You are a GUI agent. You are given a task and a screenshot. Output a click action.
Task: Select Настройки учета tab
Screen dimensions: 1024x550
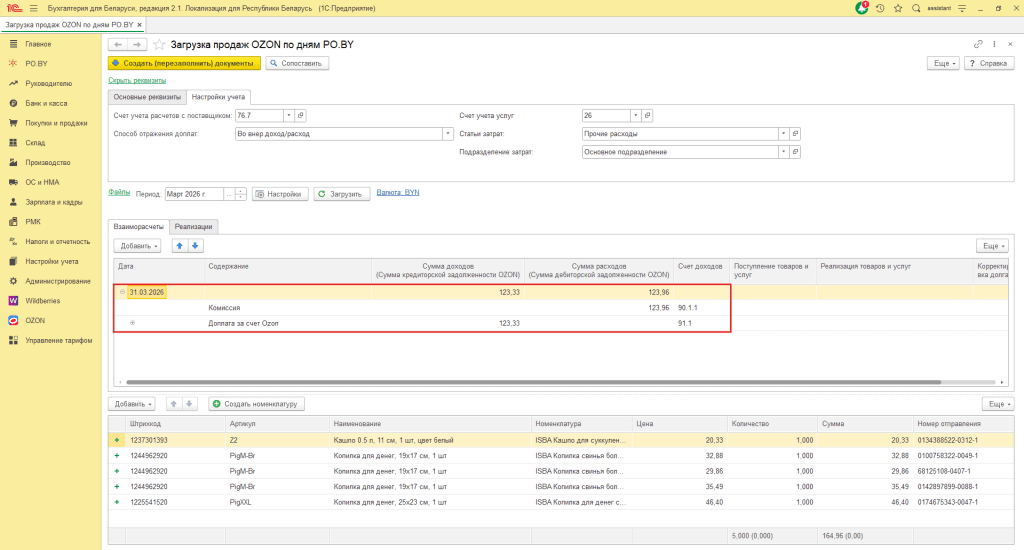coord(218,97)
